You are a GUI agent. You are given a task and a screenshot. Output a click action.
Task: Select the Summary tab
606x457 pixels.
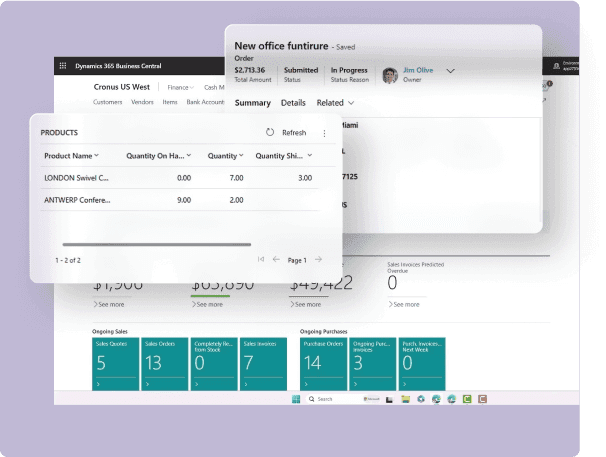tap(252, 103)
